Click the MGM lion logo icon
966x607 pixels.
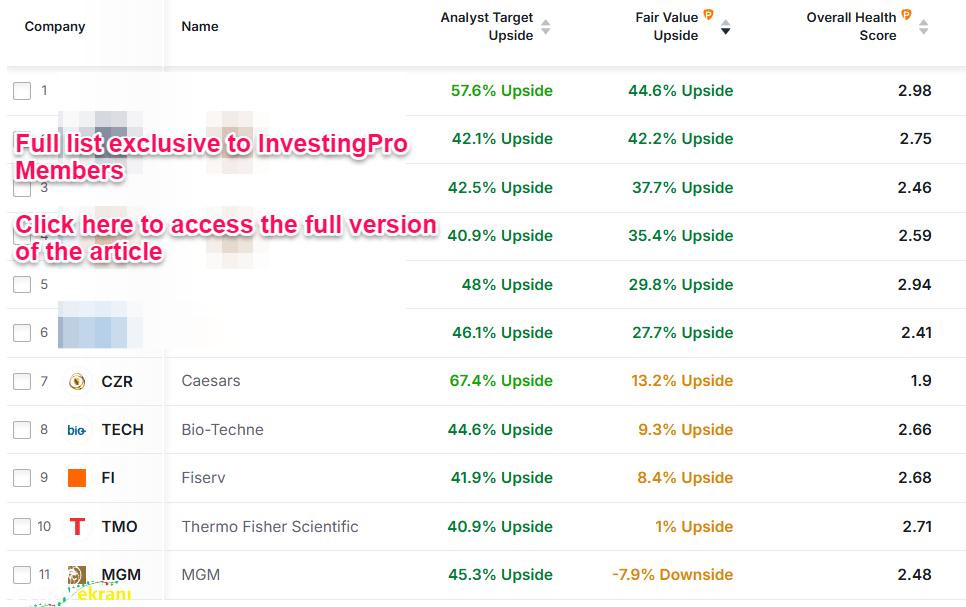pos(77,574)
